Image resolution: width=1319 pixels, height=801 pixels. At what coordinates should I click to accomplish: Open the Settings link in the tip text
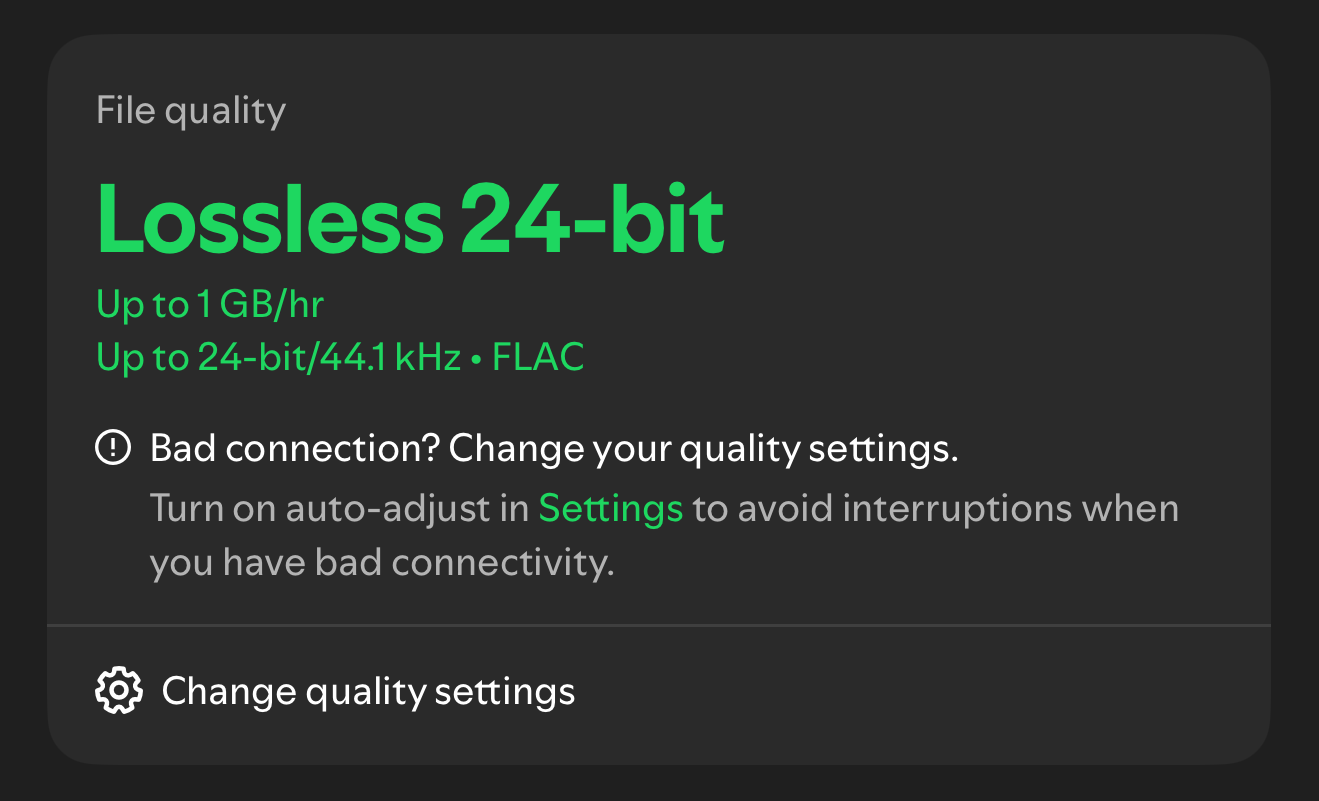click(x=610, y=508)
